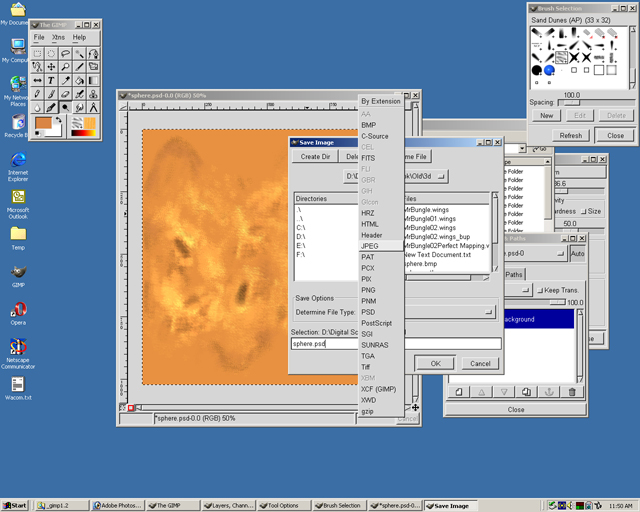This screenshot has height=512, width=640.
Task: Click the Start button on taskbar
Action: coord(15,505)
